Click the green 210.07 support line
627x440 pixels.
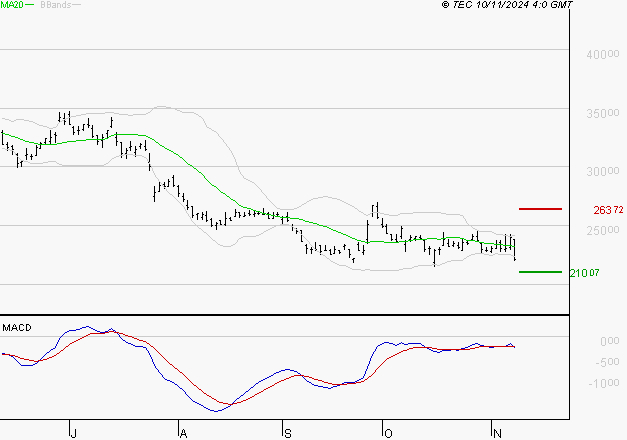click(540, 272)
